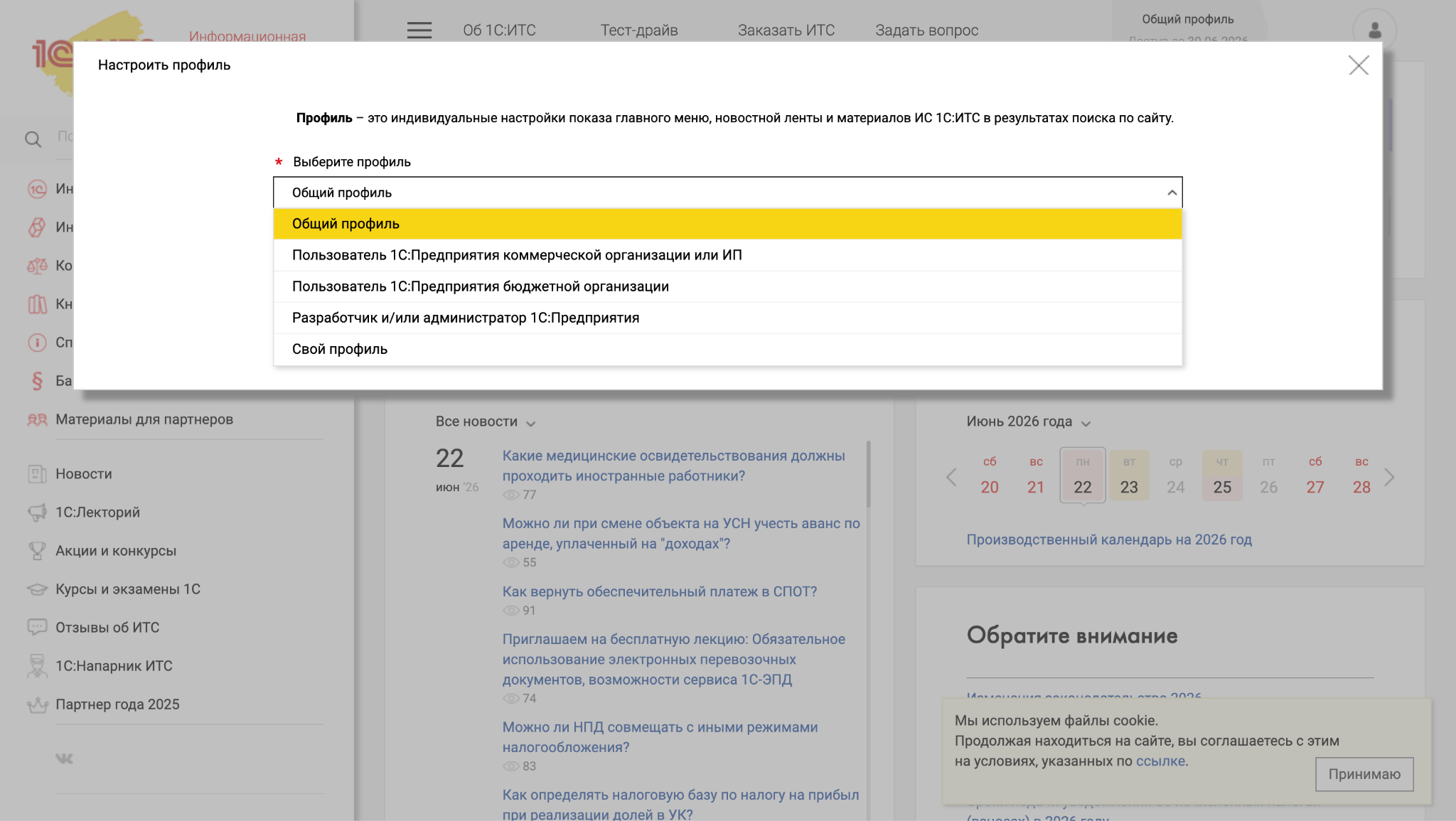Open news about медицинские освидетельствования иностранных работников
This screenshot has width=1456, height=821.
click(x=674, y=466)
